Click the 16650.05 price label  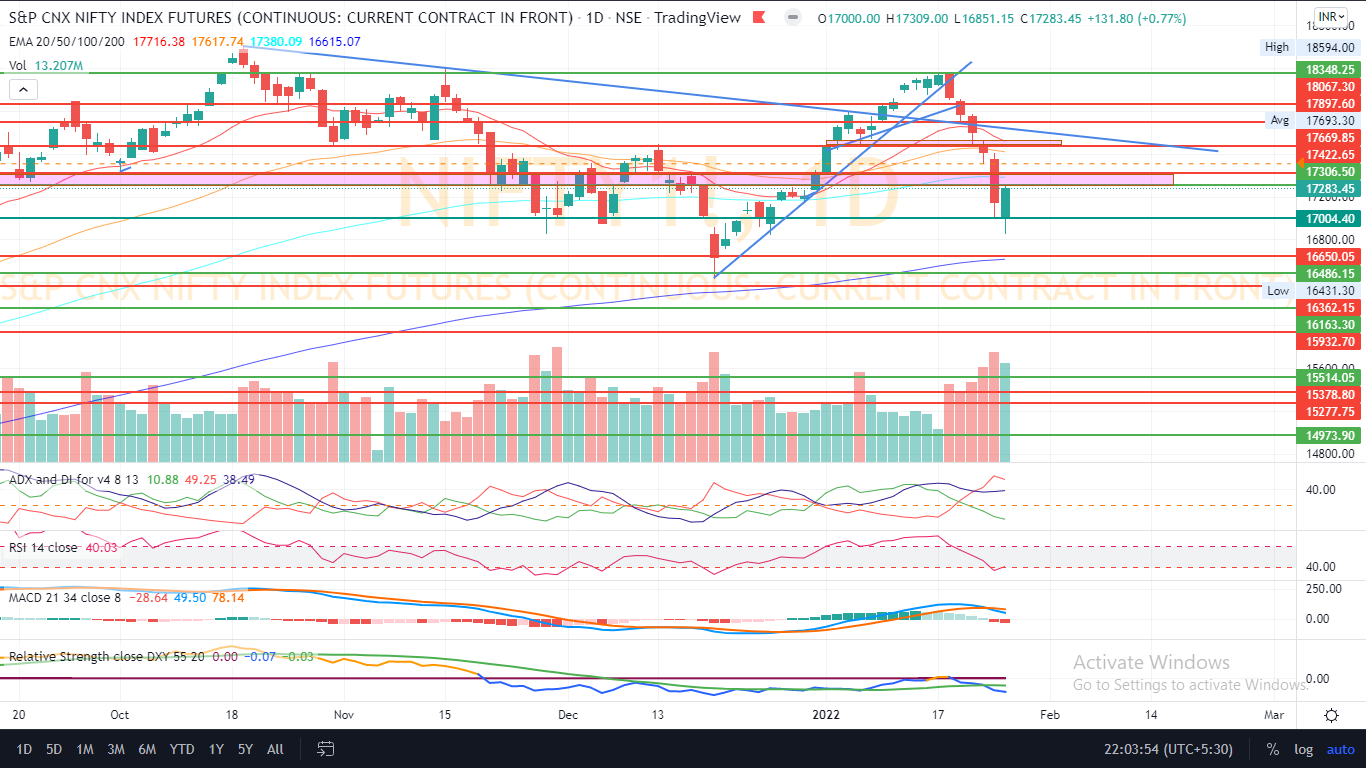[1329, 256]
